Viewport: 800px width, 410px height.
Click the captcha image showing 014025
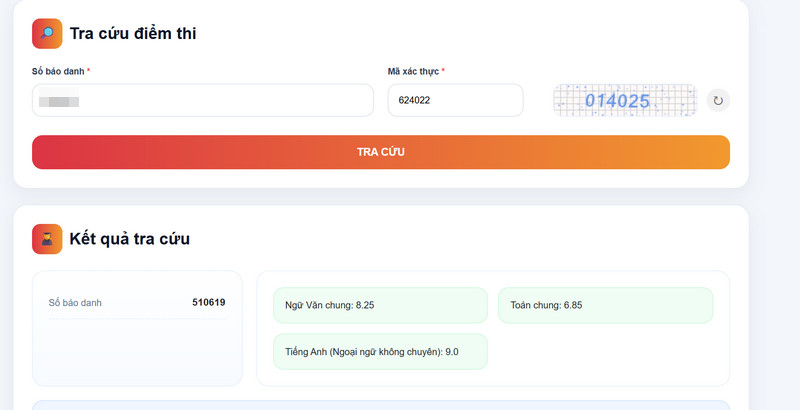[x=624, y=100]
